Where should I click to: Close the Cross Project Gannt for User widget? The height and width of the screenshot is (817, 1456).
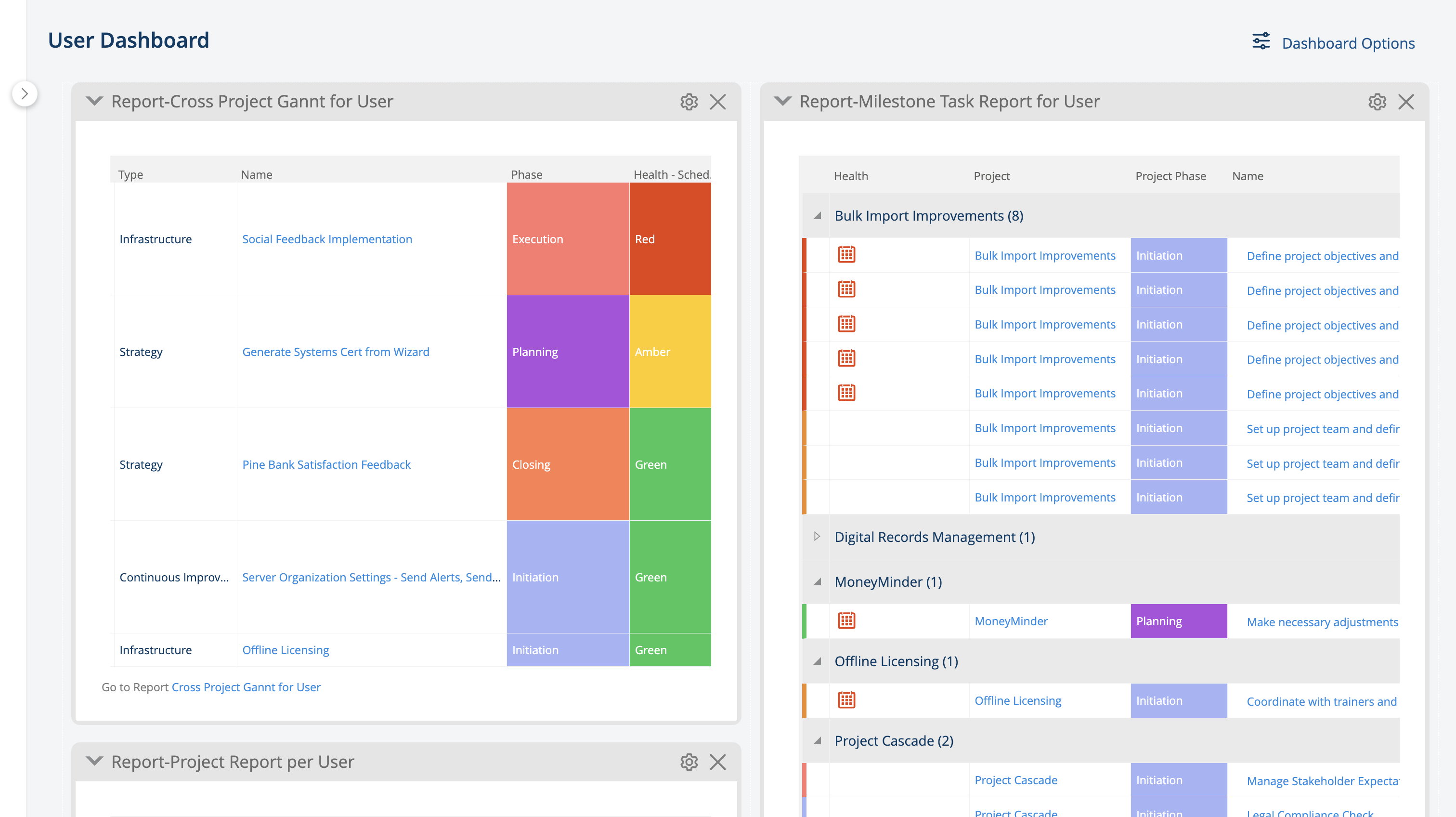tap(718, 102)
